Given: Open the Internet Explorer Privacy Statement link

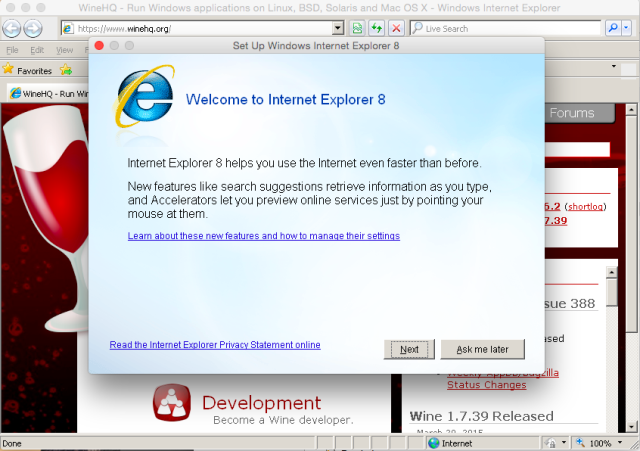Looking at the screenshot, I should tap(215, 345).
